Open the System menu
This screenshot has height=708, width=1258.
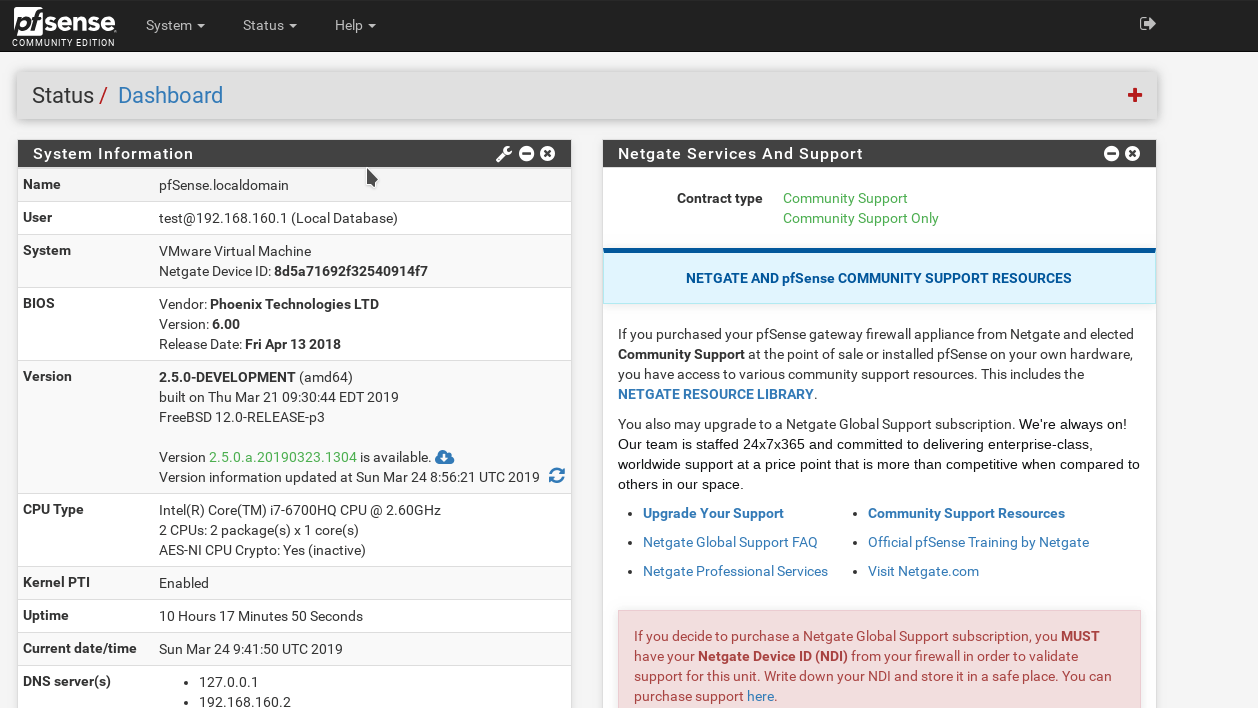175,25
